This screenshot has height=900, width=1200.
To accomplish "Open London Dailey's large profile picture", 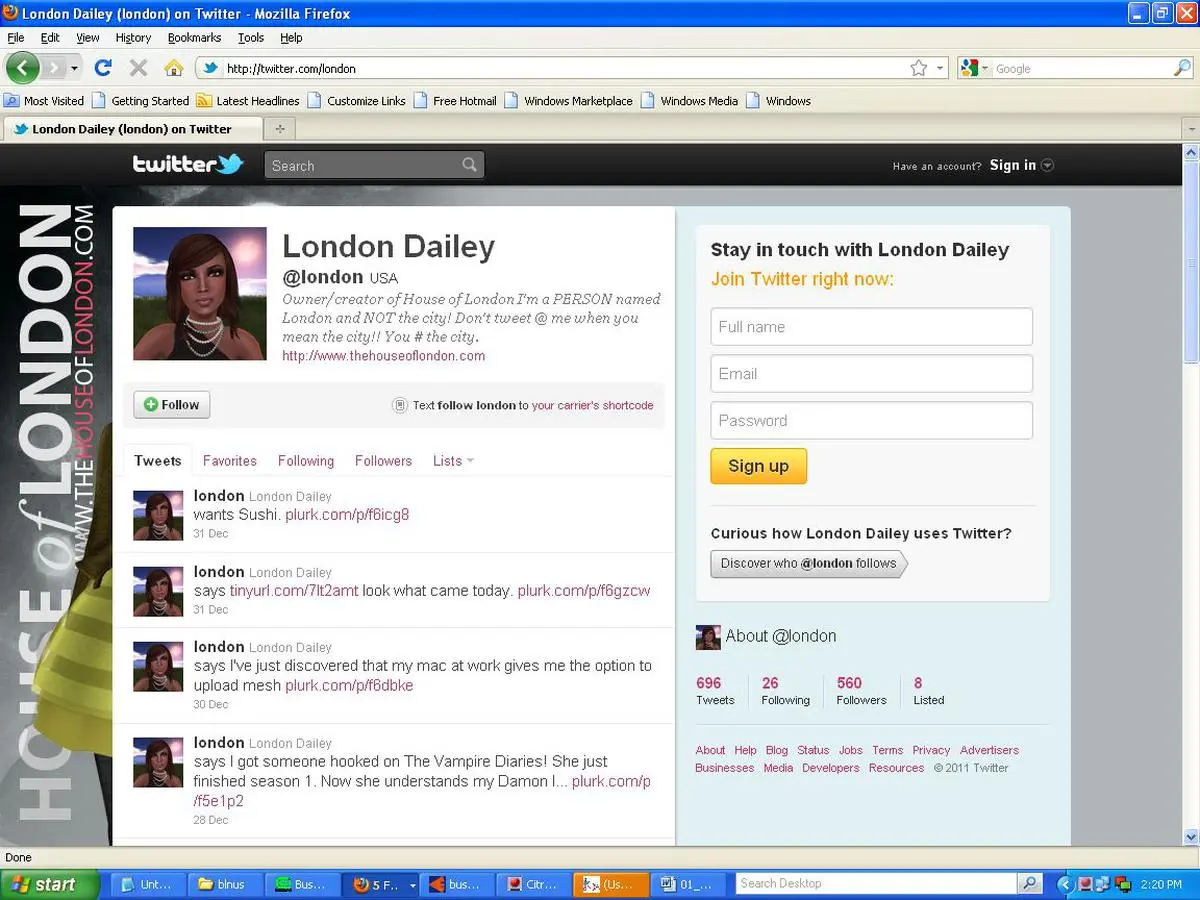I will pyautogui.click(x=200, y=293).
